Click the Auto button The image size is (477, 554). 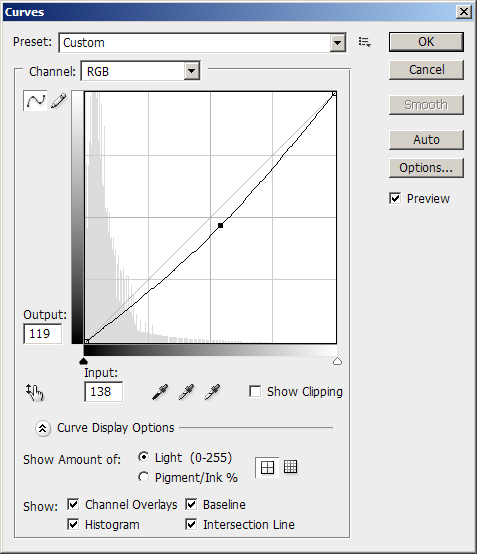tap(426, 140)
